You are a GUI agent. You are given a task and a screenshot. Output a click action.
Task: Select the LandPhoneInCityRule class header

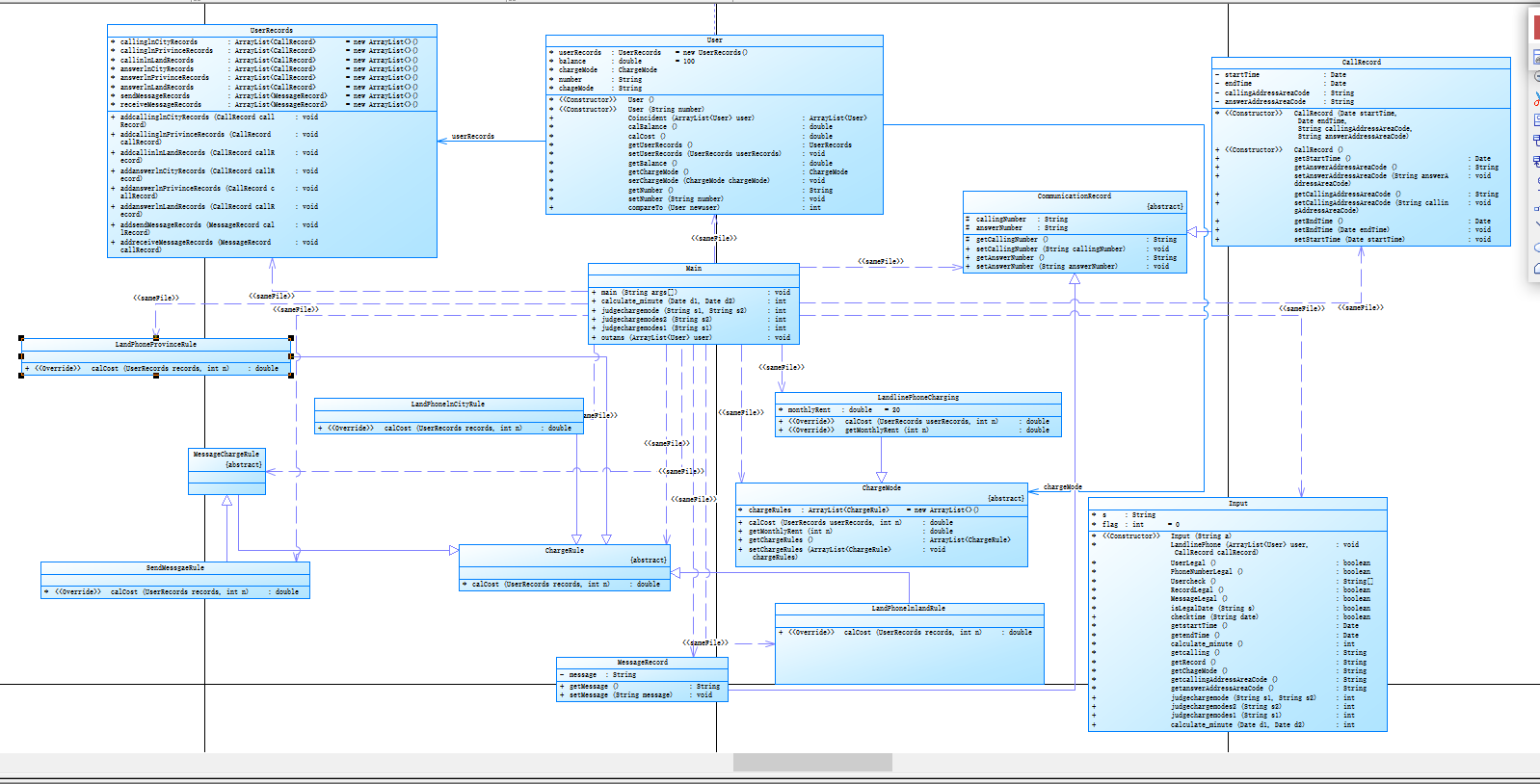pos(448,405)
